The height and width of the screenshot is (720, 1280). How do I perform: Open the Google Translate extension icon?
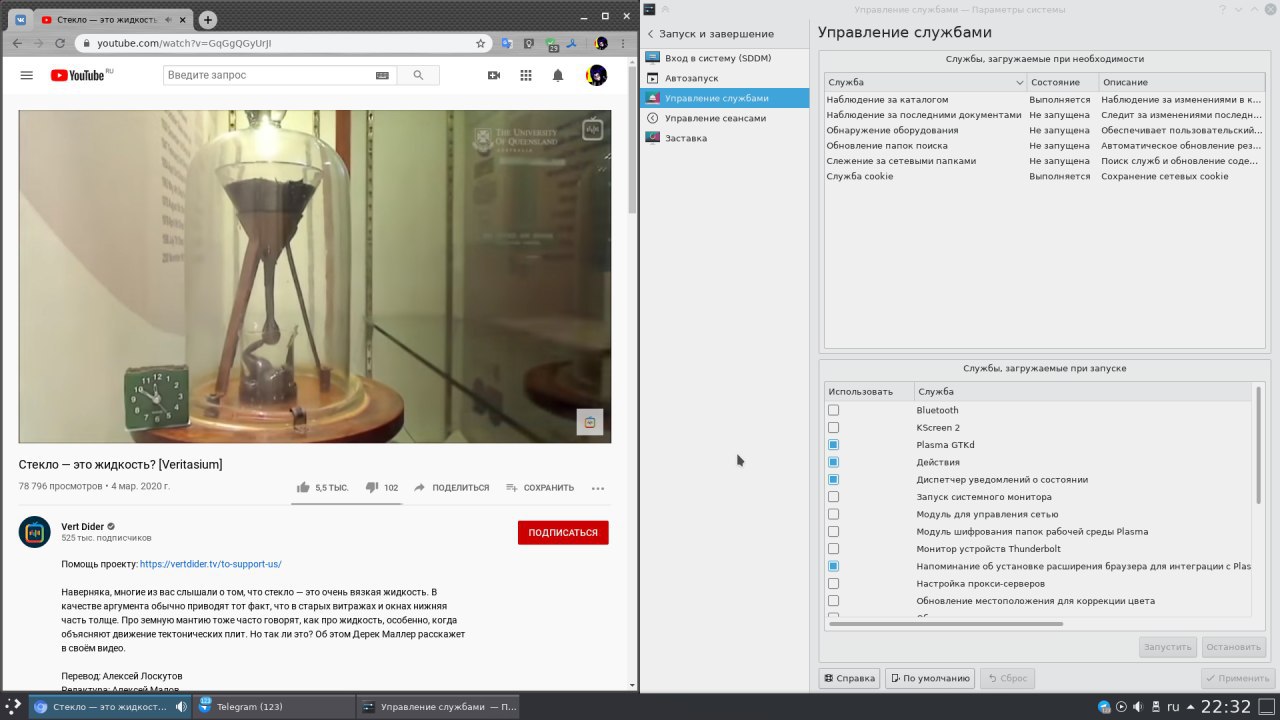507,43
